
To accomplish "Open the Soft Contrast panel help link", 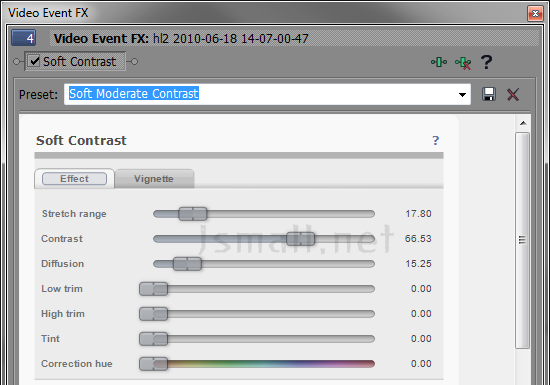I will tap(435, 140).
